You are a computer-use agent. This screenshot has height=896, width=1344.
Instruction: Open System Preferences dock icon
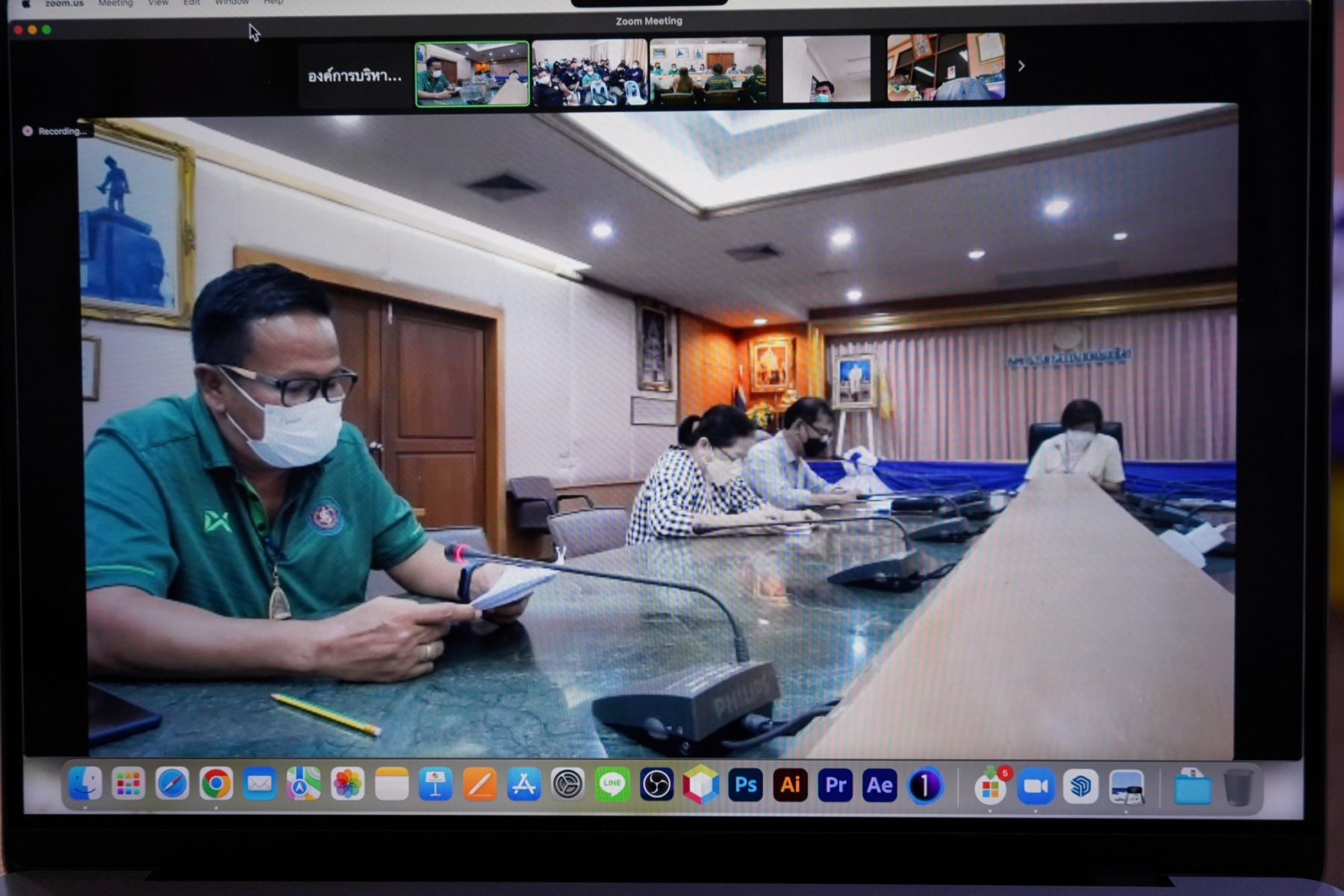point(567,785)
